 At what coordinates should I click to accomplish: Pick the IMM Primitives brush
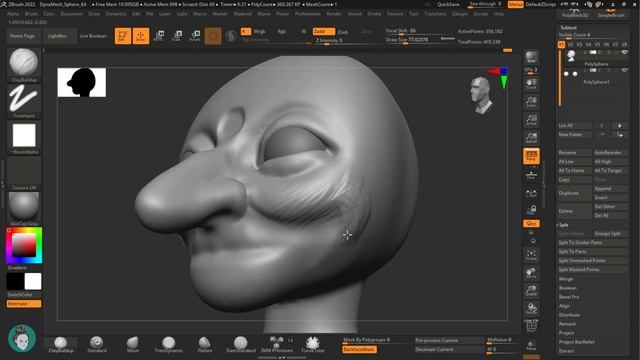pyautogui.click(x=277, y=345)
